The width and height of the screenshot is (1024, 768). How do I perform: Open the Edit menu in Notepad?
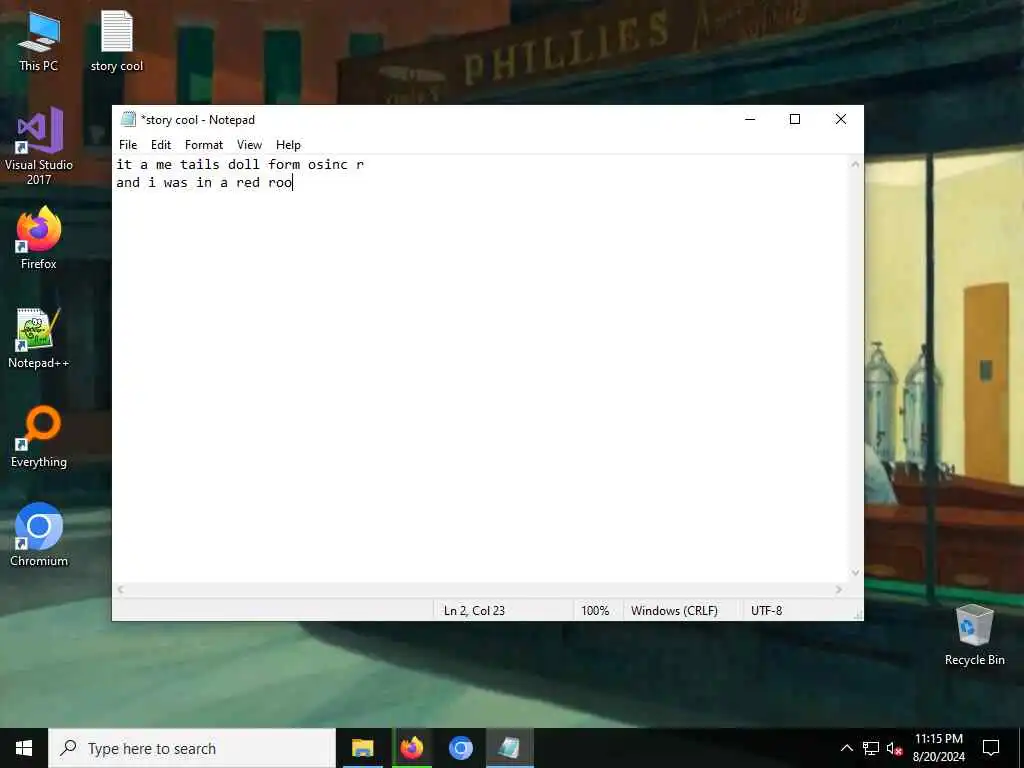tap(161, 145)
